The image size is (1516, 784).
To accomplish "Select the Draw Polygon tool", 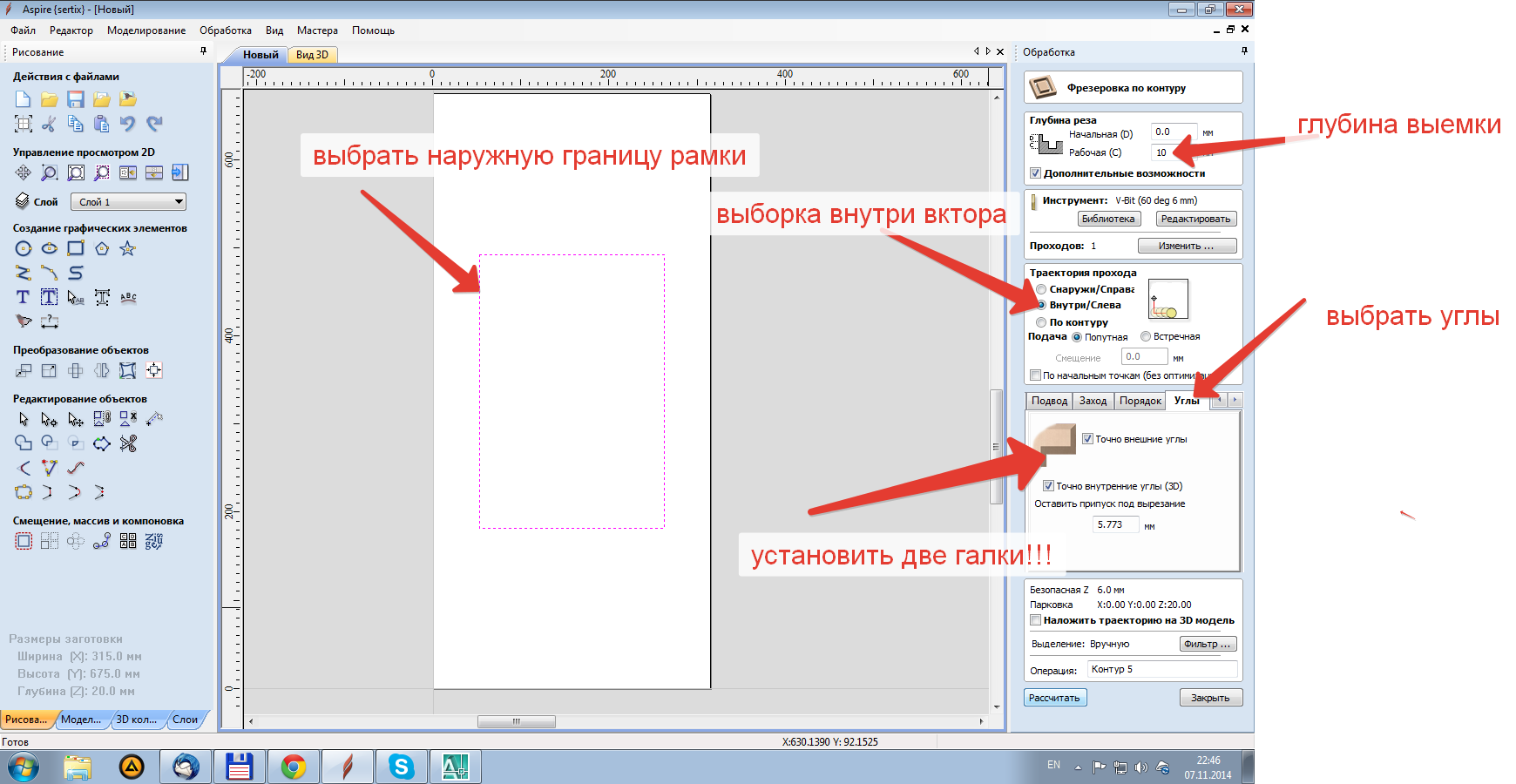I will coord(102,248).
